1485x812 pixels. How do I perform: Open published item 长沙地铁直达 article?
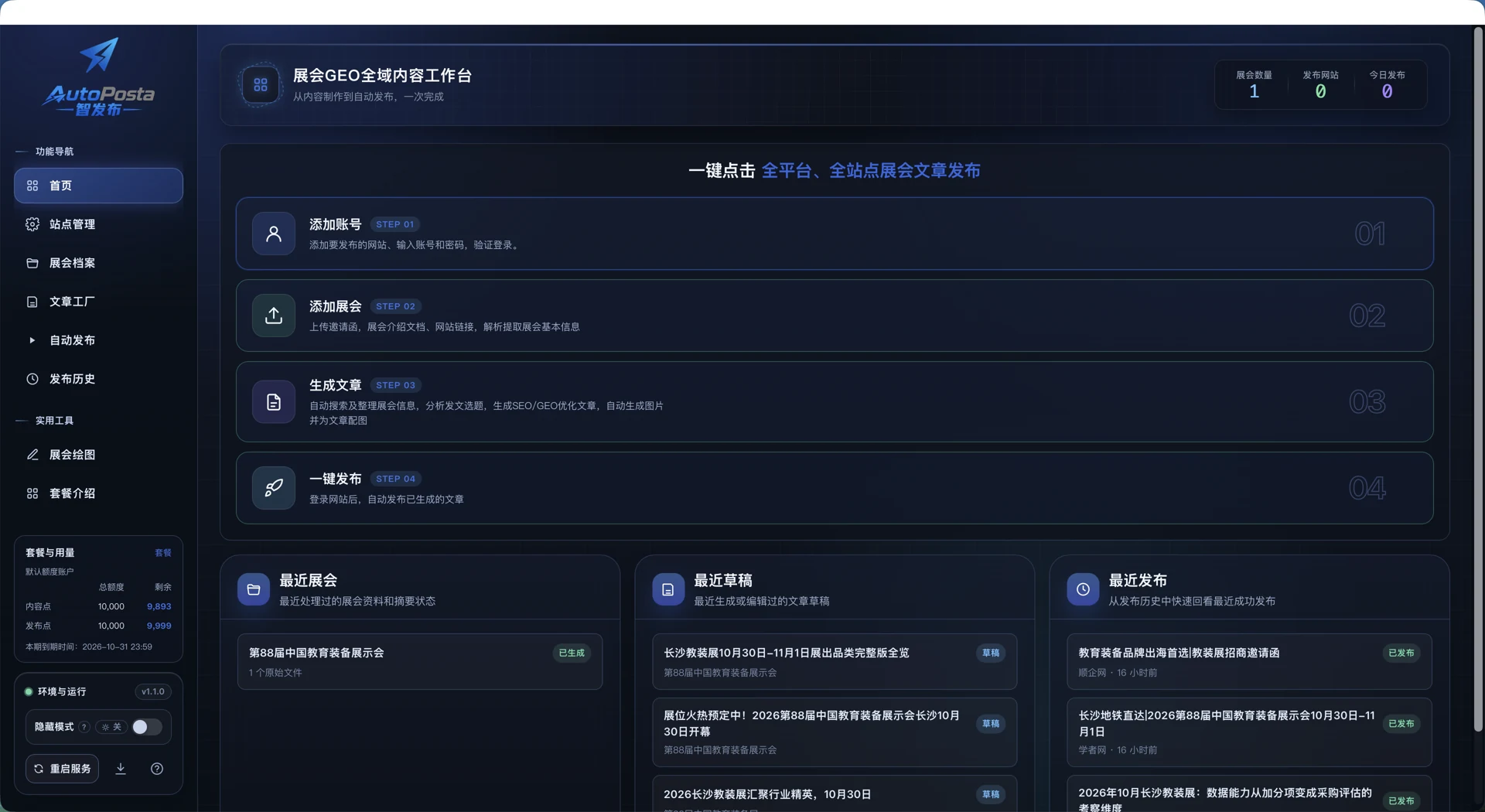1249,732
